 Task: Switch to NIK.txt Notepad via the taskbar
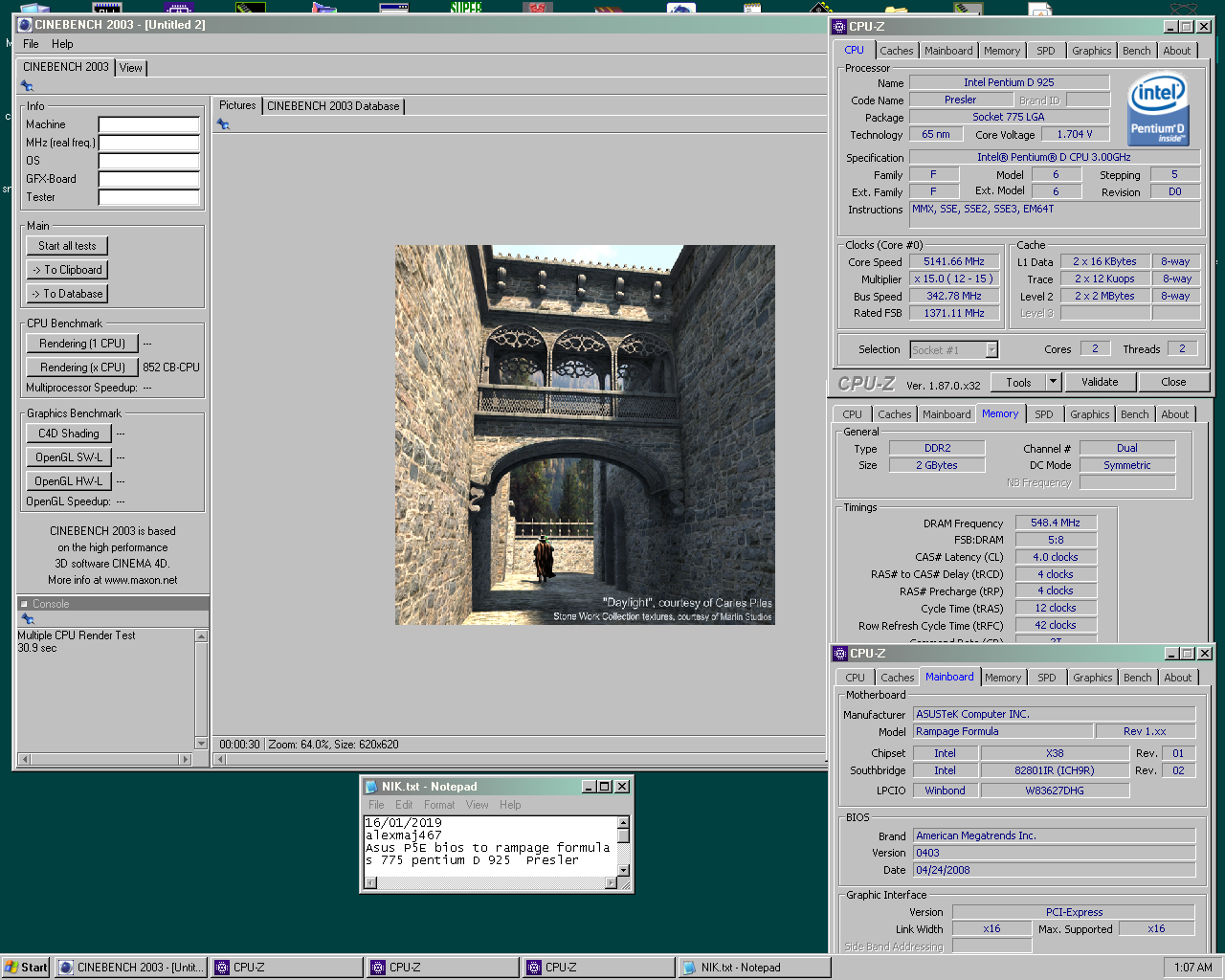[753, 968]
